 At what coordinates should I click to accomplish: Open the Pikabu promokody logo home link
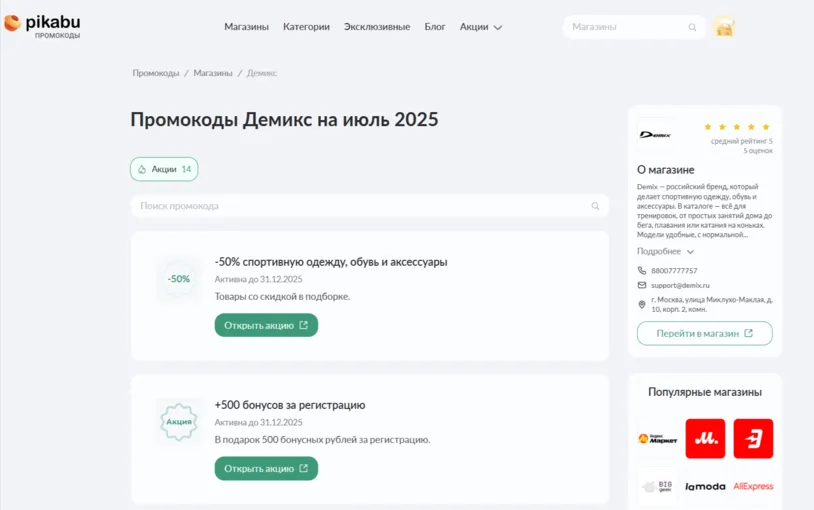pyautogui.click(x=42, y=26)
